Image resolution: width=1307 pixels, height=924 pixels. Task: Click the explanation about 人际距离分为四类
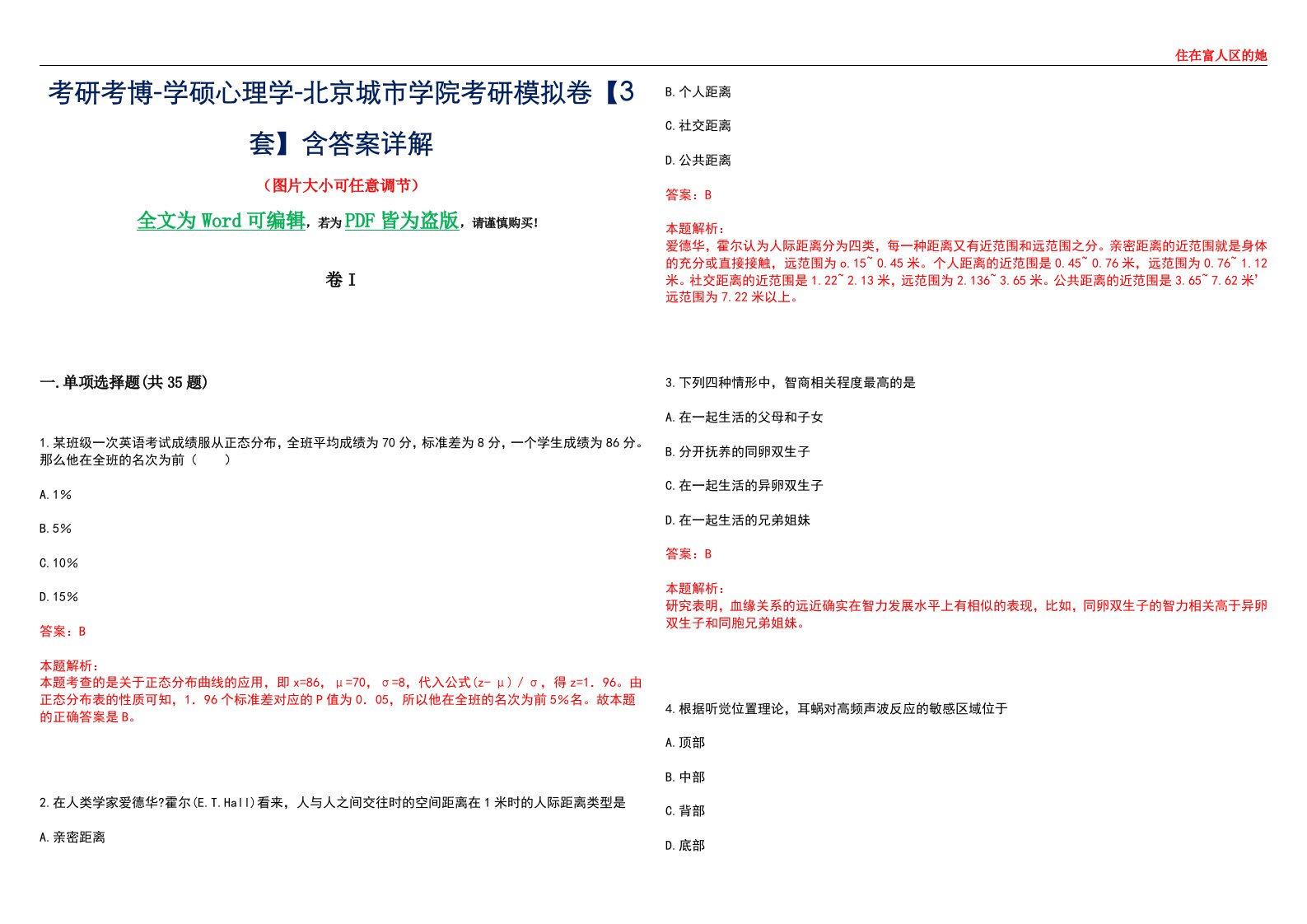[x=966, y=272]
